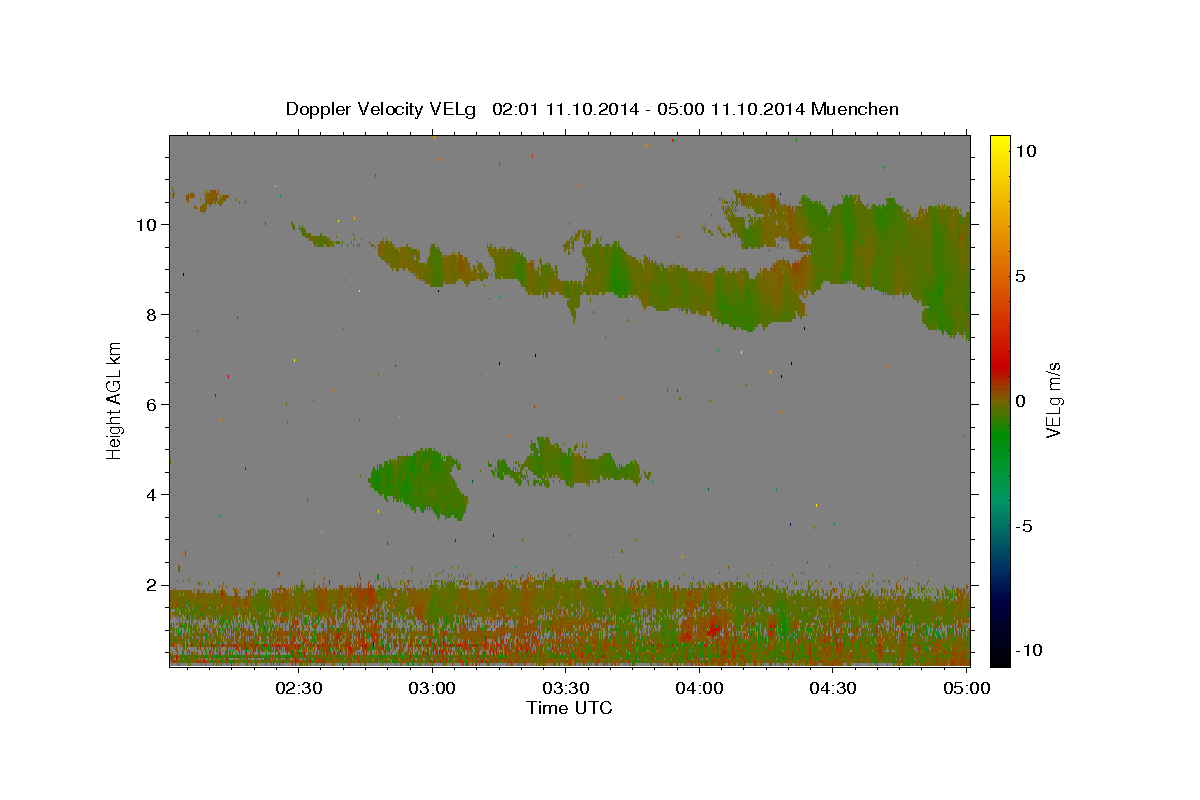The width and height of the screenshot is (1200, 800).
Task: Select the 02:30 time tick label
Action: [x=298, y=688]
